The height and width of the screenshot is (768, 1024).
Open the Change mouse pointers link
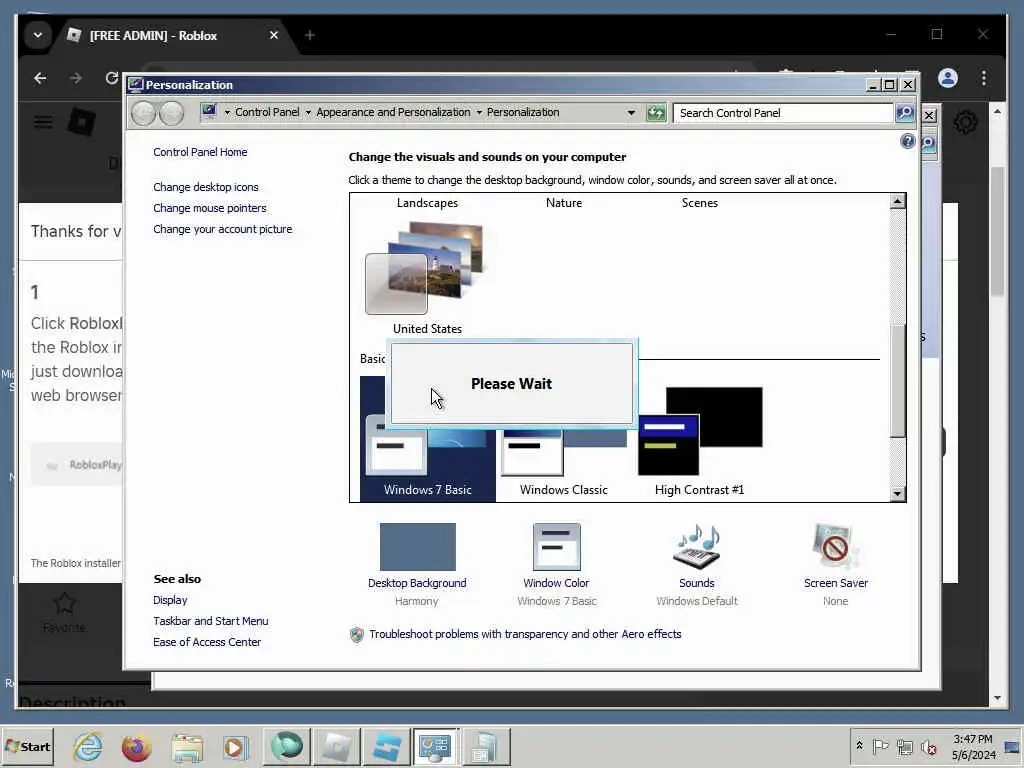click(210, 208)
